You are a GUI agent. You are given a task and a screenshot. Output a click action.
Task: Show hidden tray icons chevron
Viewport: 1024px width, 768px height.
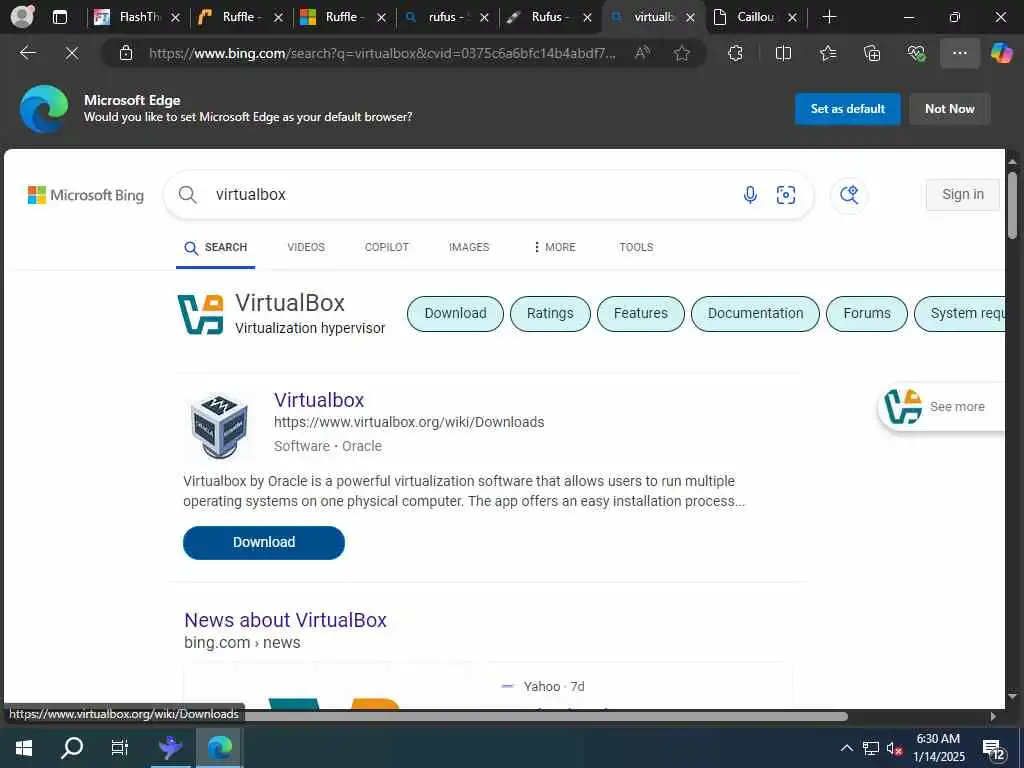(x=846, y=748)
